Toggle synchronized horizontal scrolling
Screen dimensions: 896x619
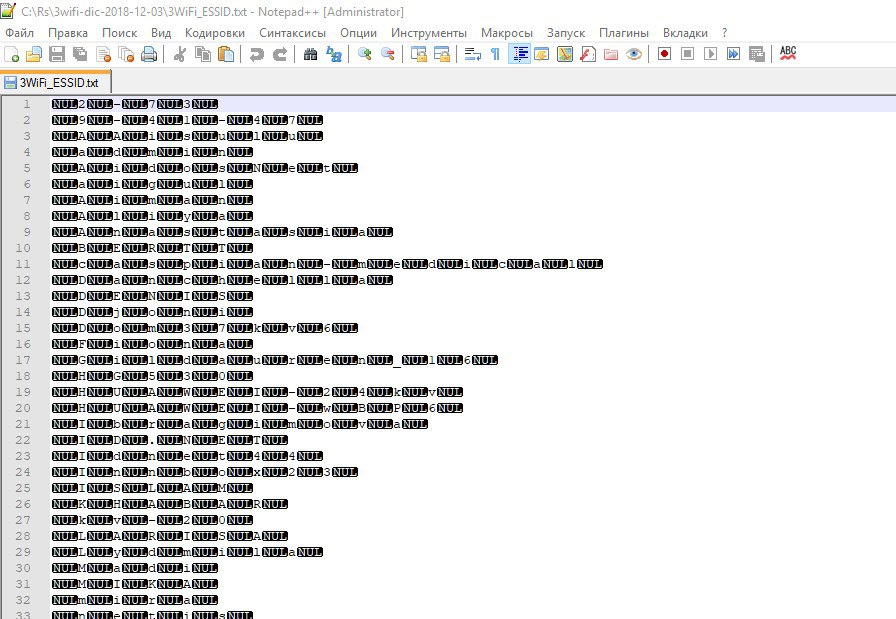coord(442,54)
